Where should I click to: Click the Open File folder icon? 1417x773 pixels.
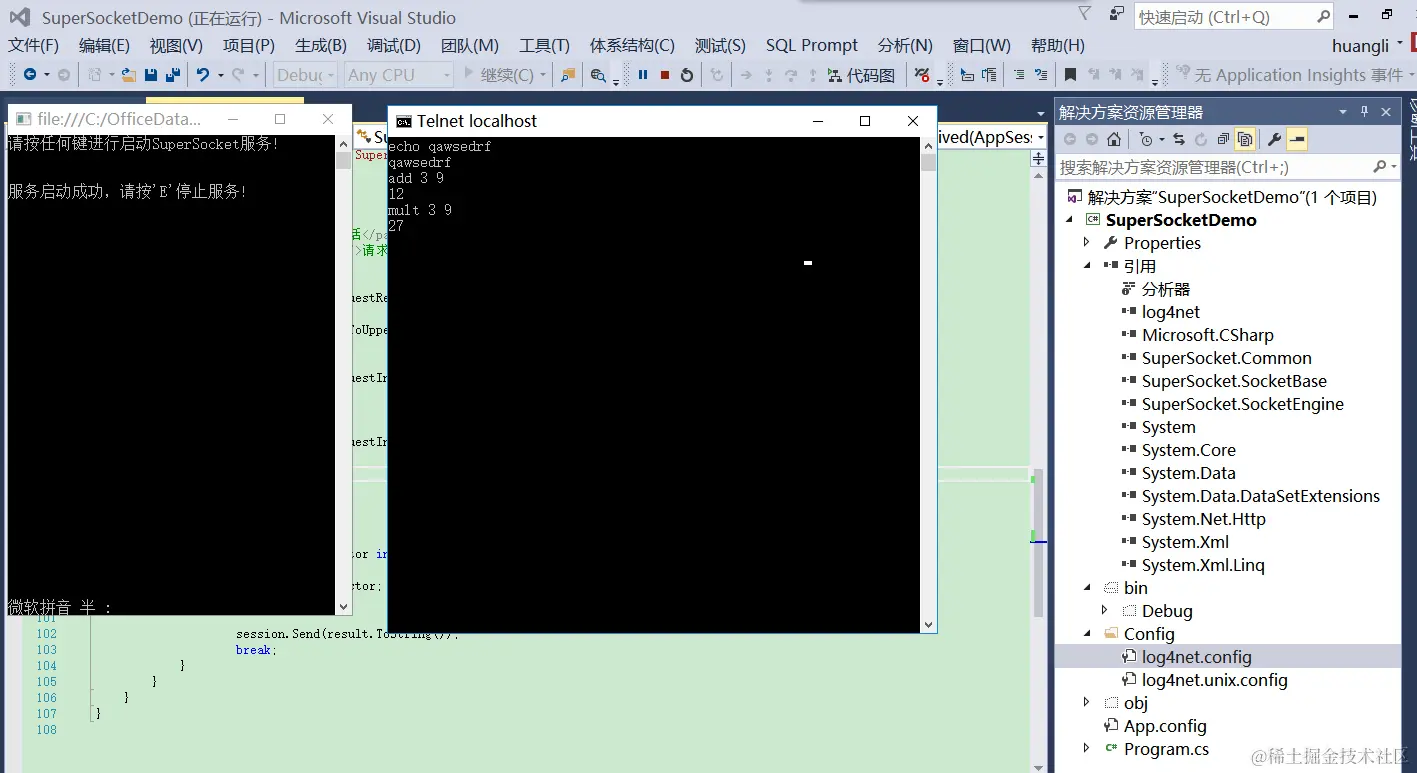point(128,75)
